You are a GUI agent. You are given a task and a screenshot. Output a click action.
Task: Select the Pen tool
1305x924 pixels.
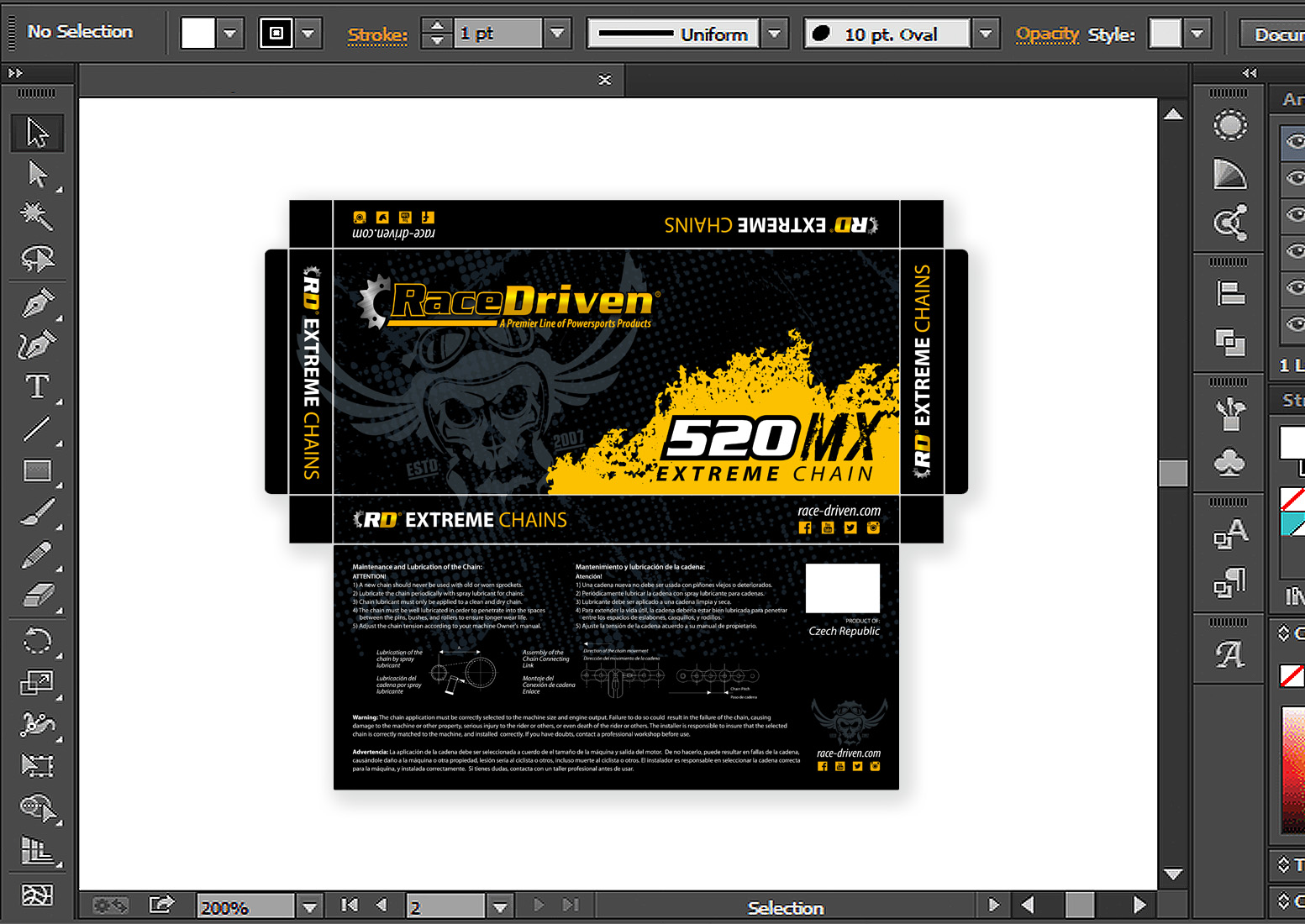pos(37,302)
